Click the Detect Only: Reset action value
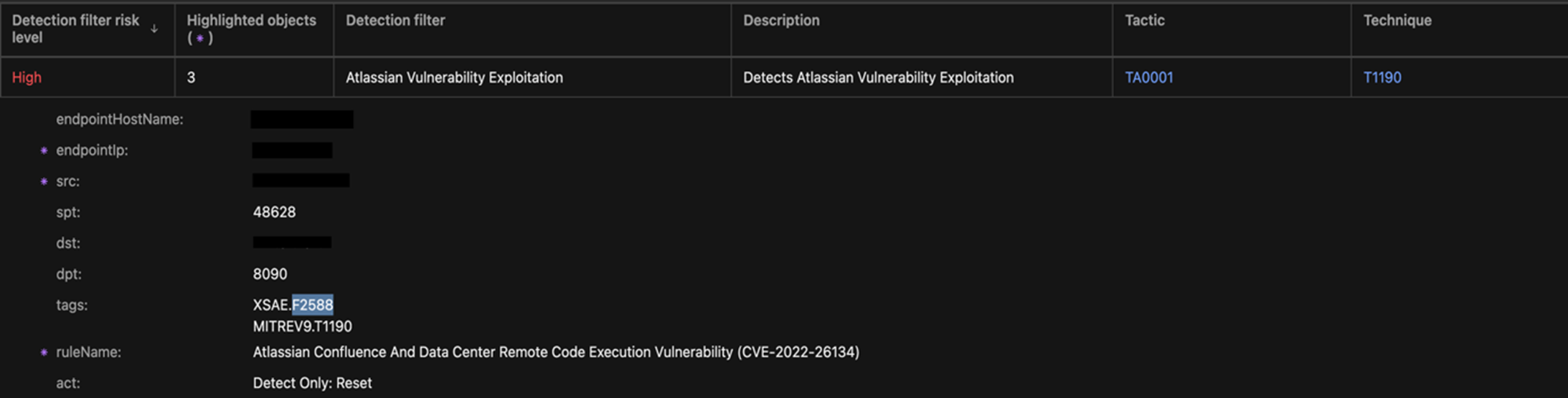This screenshot has height=398, width=1568. pos(312,383)
